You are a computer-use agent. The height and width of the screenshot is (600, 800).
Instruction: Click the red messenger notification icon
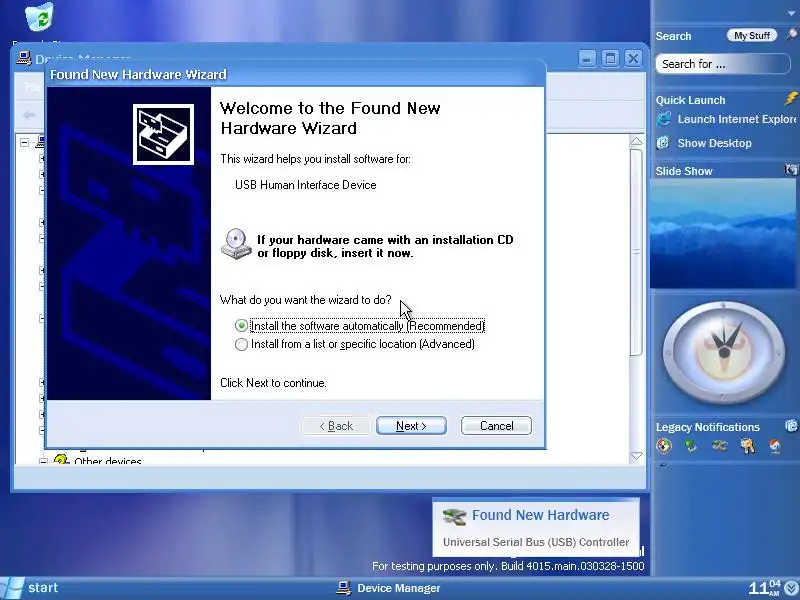(775, 446)
